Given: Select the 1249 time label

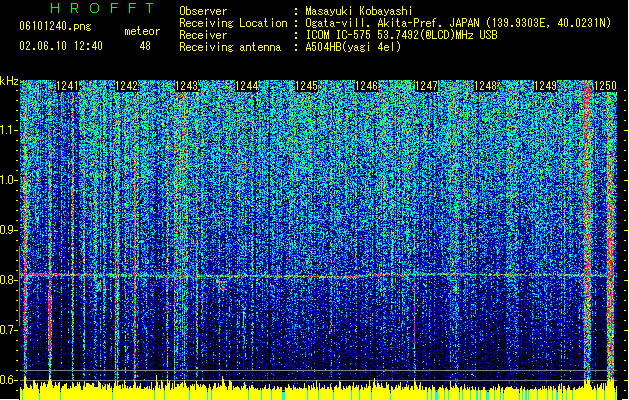Looking at the screenshot, I should point(546,86).
